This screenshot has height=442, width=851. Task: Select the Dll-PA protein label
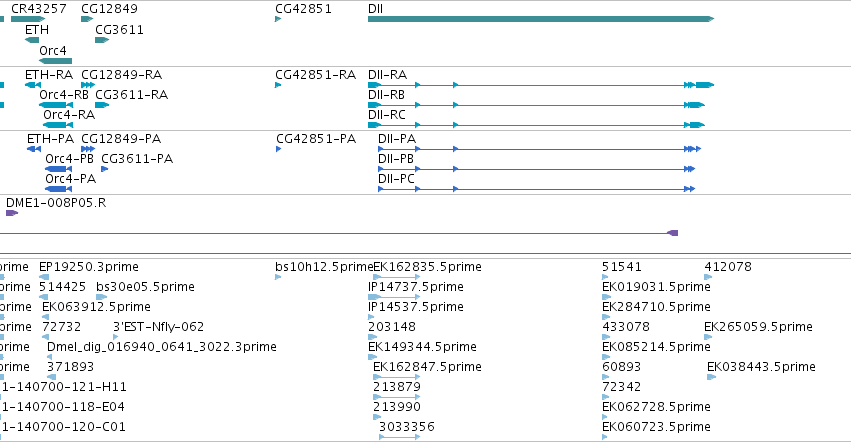click(397, 138)
